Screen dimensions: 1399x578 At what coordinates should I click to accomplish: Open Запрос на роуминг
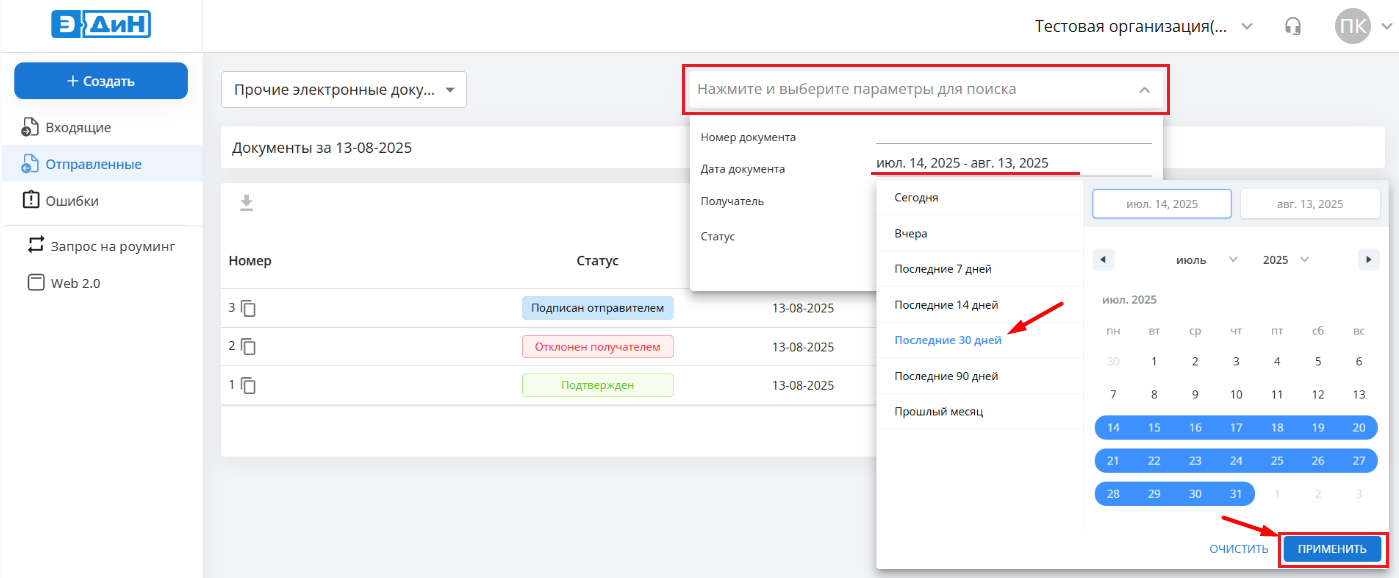click(112, 245)
